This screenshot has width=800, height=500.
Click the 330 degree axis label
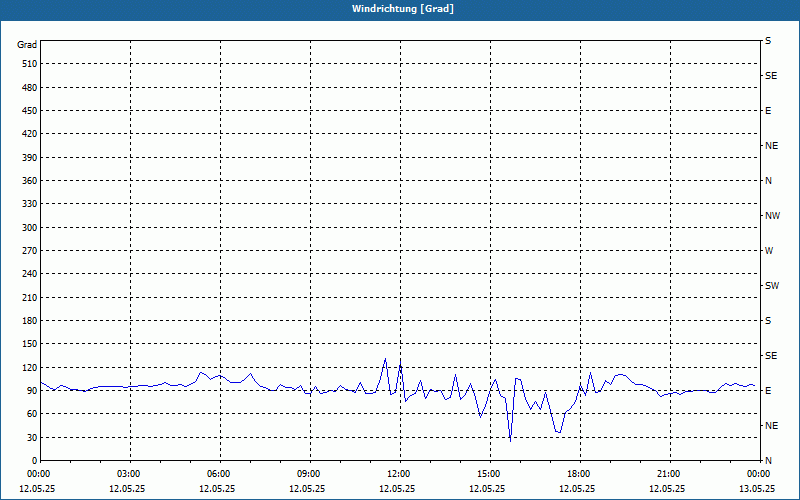pyautogui.click(x=30, y=204)
